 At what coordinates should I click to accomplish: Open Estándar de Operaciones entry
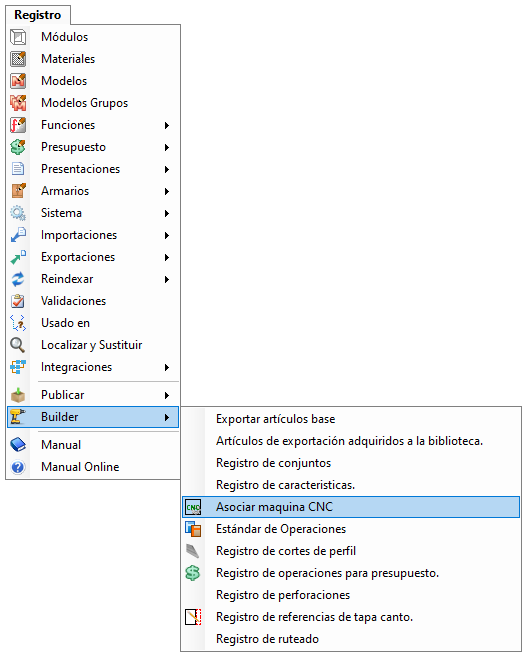click(x=351, y=529)
